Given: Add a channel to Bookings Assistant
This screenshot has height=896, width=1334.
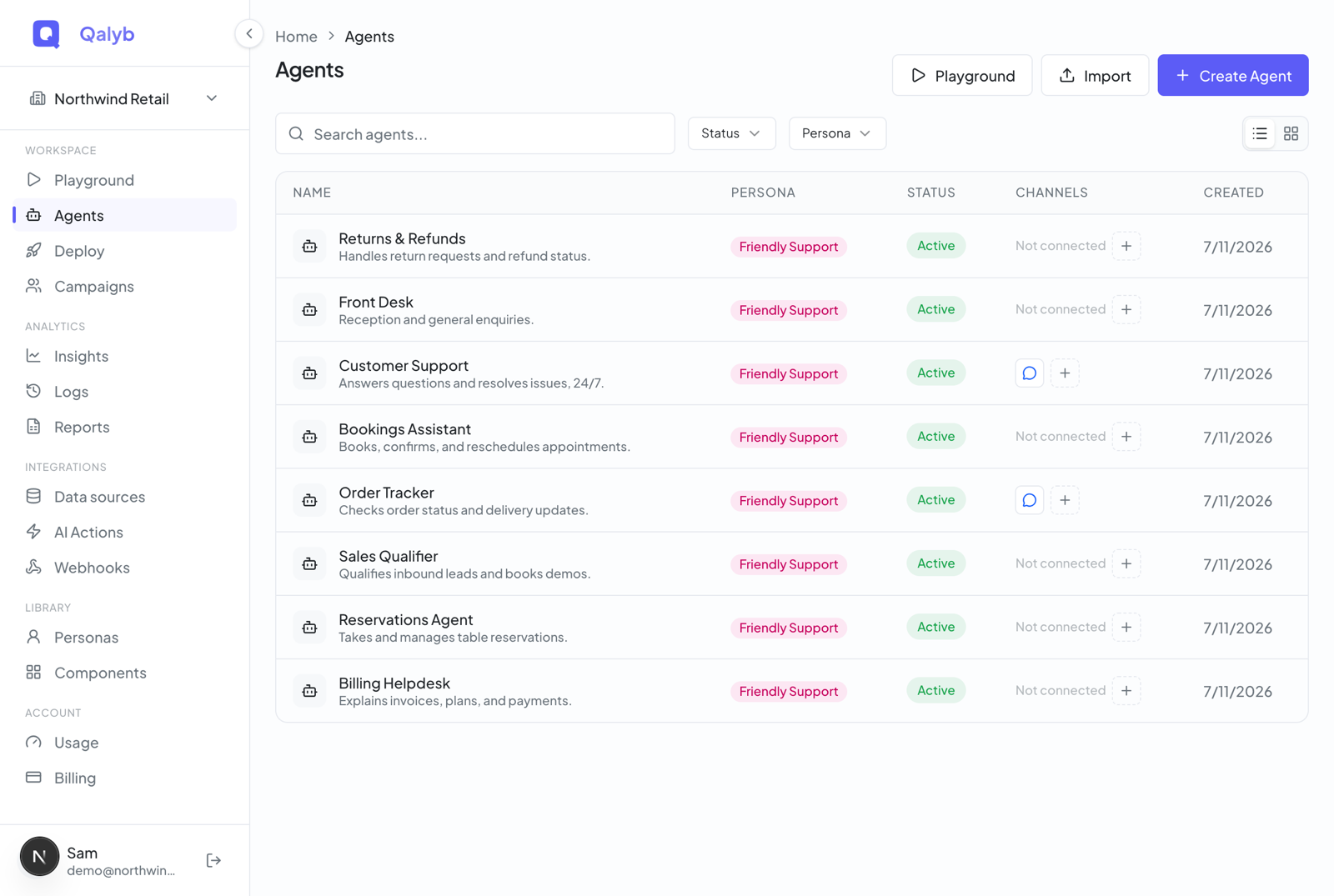Looking at the screenshot, I should pos(1126,437).
